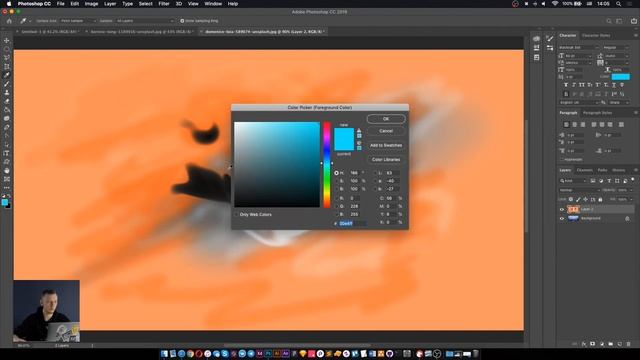This screenshot has width=640, height=360.
Task: Toggle Show Sampling Ring checkbox
Action: (182, 21)
